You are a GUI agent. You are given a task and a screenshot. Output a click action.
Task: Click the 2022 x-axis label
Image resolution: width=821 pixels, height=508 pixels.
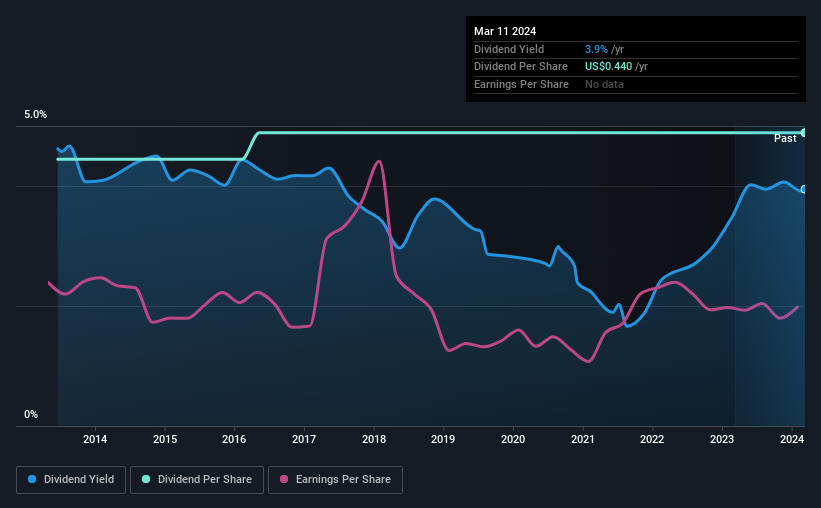[652, 439]
